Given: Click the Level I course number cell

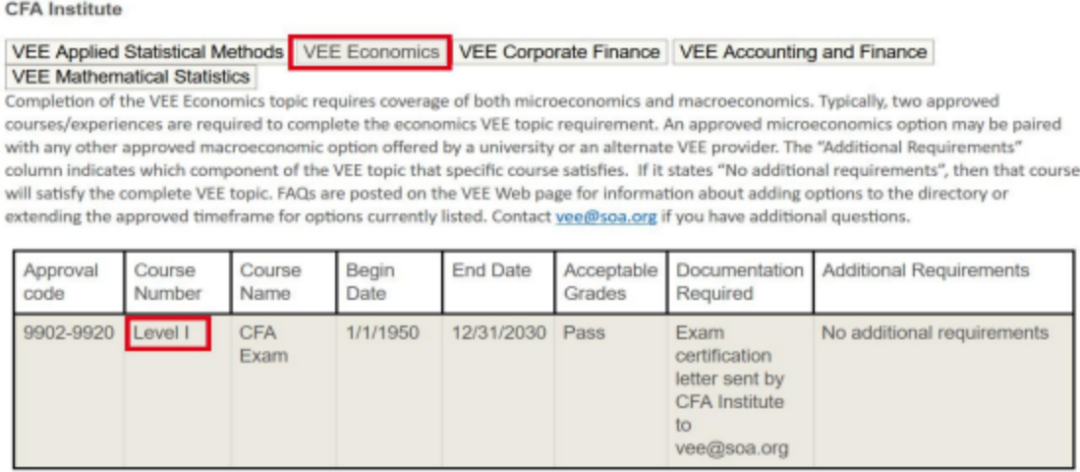Looking at the screenshot, I should (x=168, y=334).
